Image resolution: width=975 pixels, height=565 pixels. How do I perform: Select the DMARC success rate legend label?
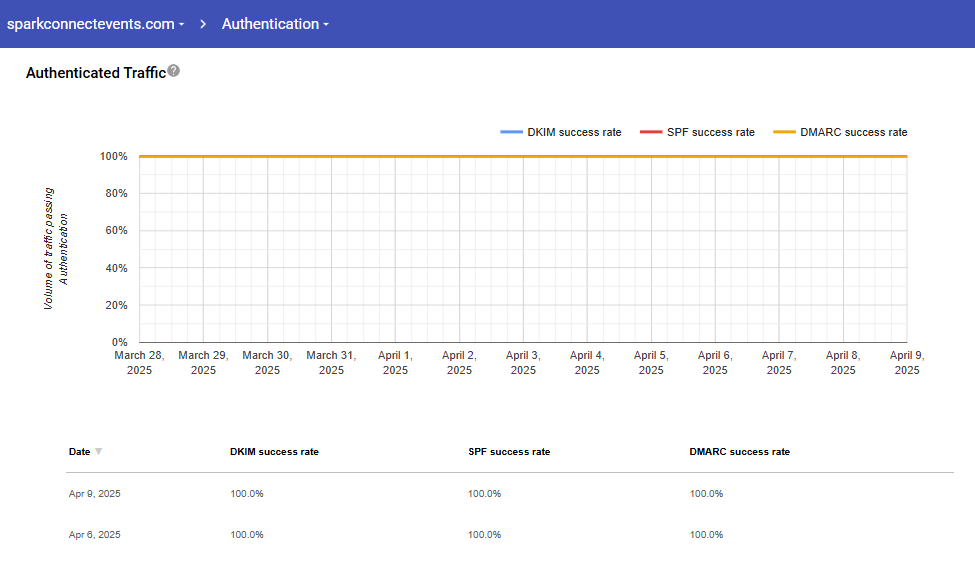pyautogui.click(x=853, y=132)
